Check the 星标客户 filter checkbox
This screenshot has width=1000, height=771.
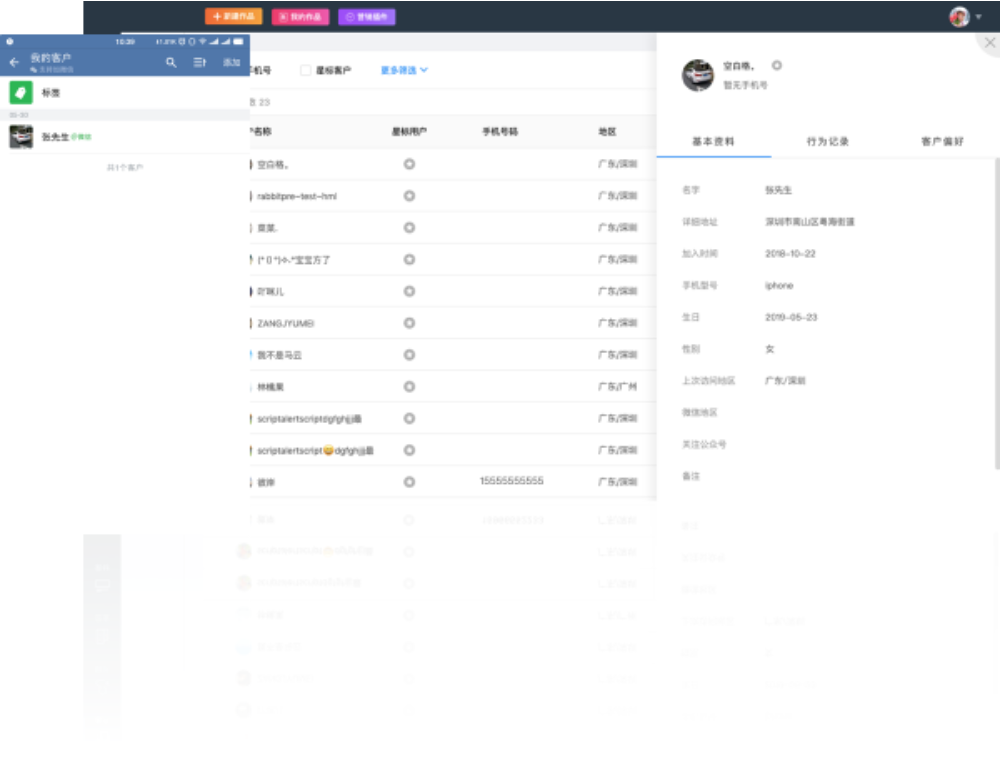(x=305, y=70)
